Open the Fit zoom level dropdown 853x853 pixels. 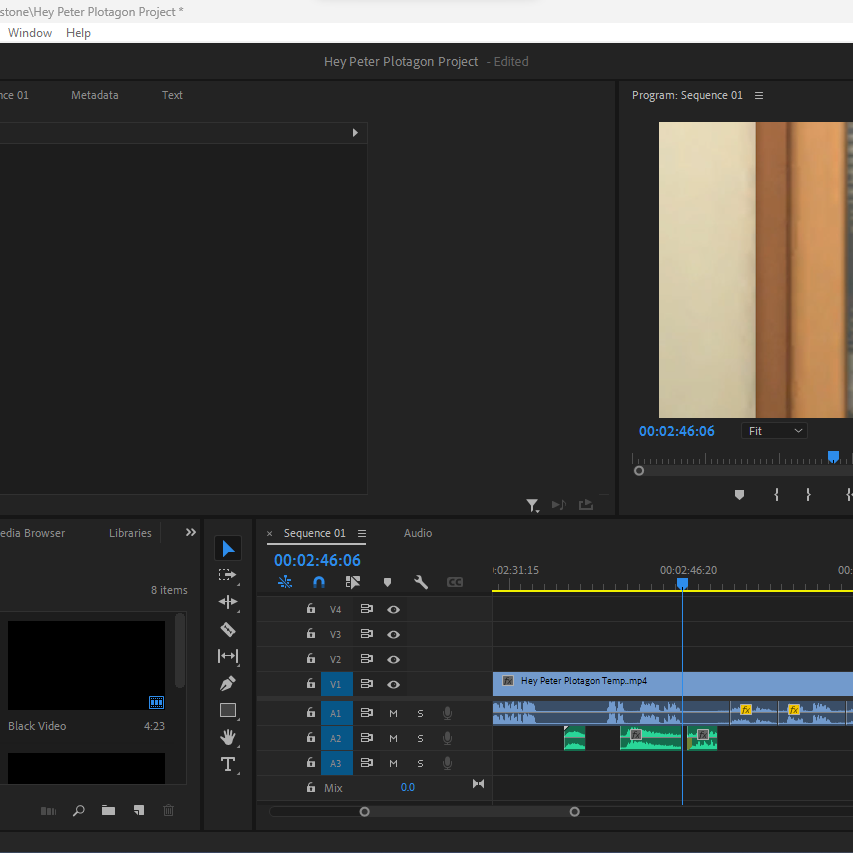coord(775,431)
